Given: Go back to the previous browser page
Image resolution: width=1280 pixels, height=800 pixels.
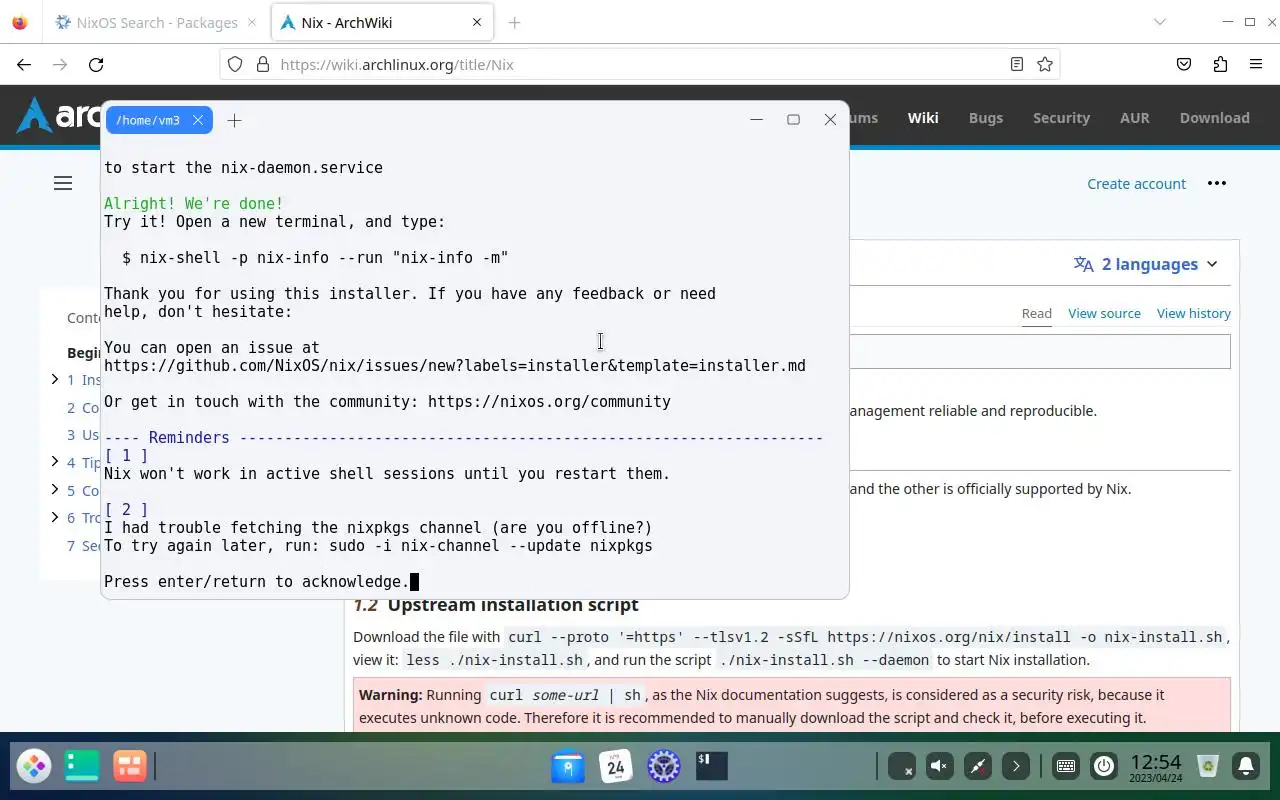Looking at the screenshot, I should click(x=24, y=64).
